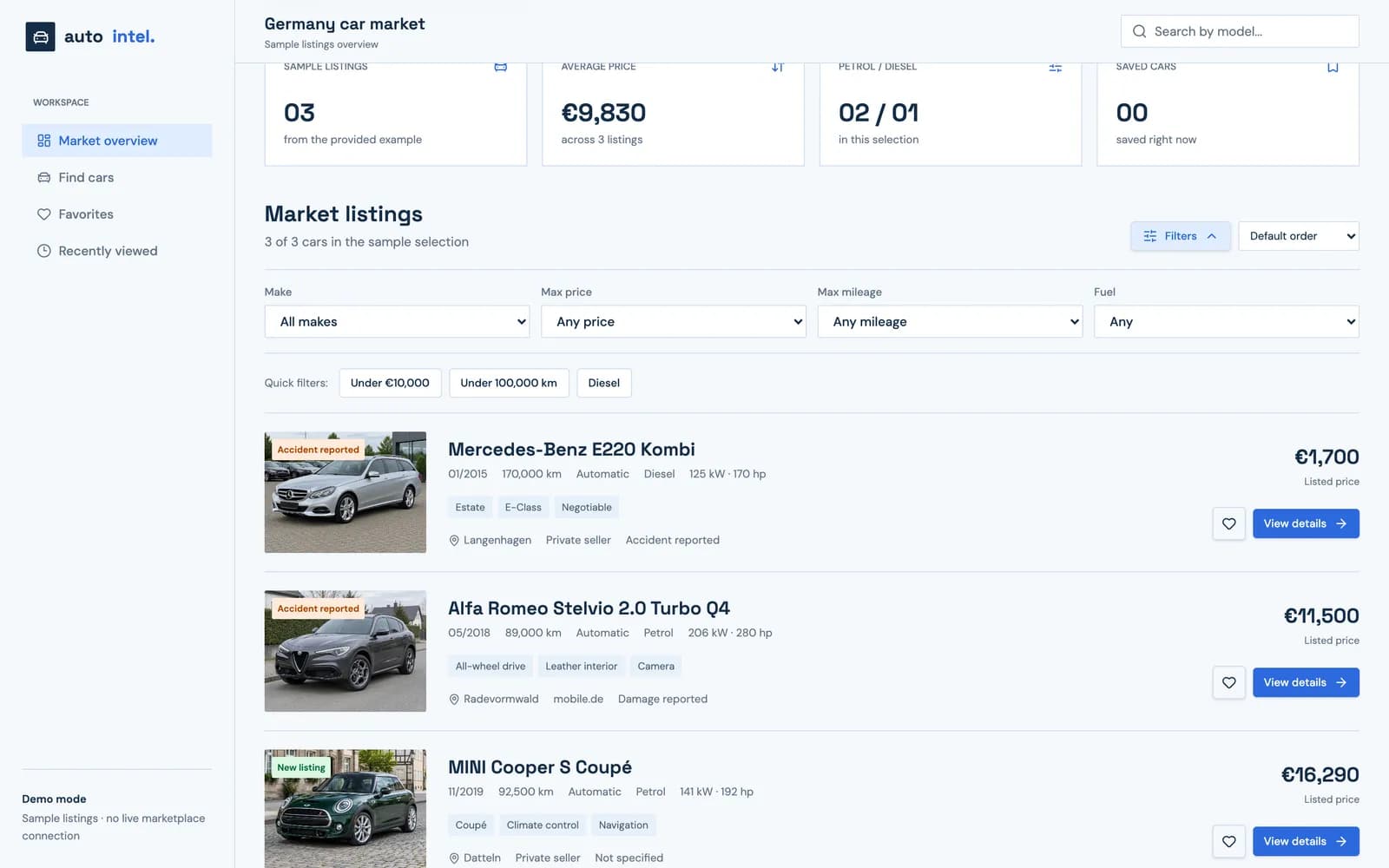Favorite the MINI Cooper S Coupé listing
The width and height of the screenshot is (1389, 868).
[1228, 841]
